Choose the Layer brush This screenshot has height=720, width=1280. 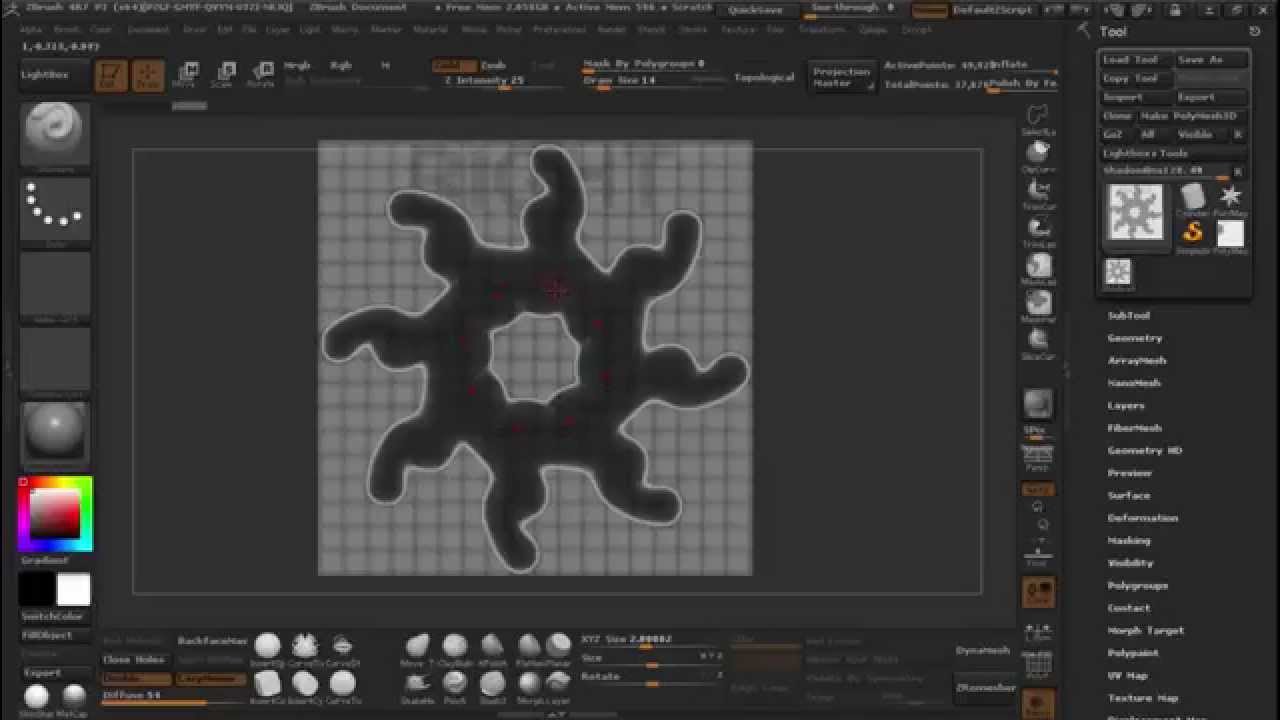[x=559, y=686]
